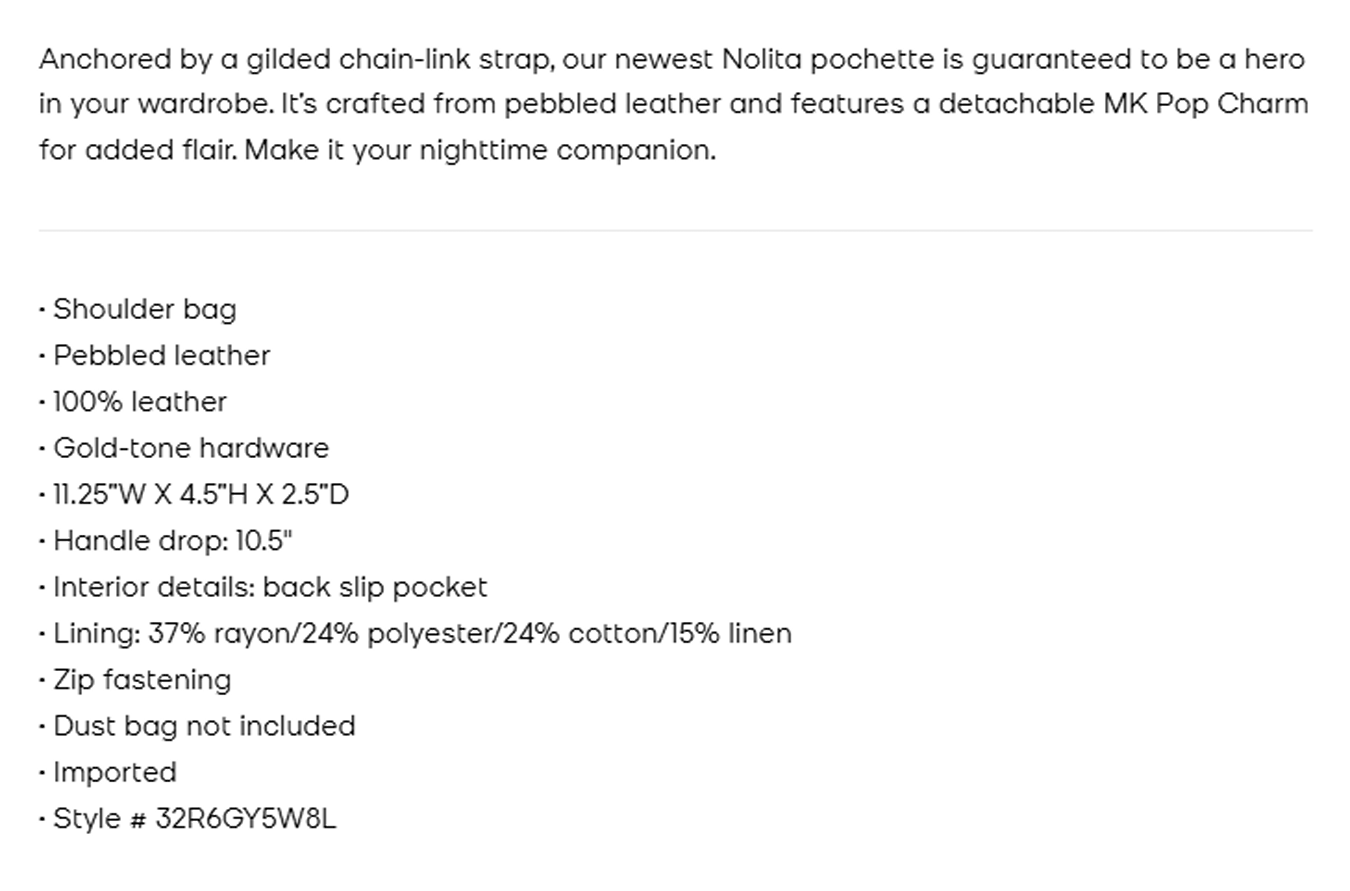Click the horizontal divider below the description

pos(675,231)
